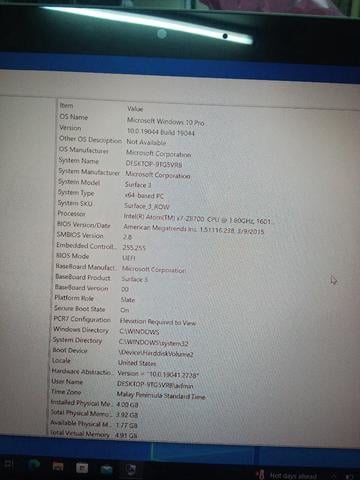Expand the system tray hidden icons chevron

coord(334,477)
